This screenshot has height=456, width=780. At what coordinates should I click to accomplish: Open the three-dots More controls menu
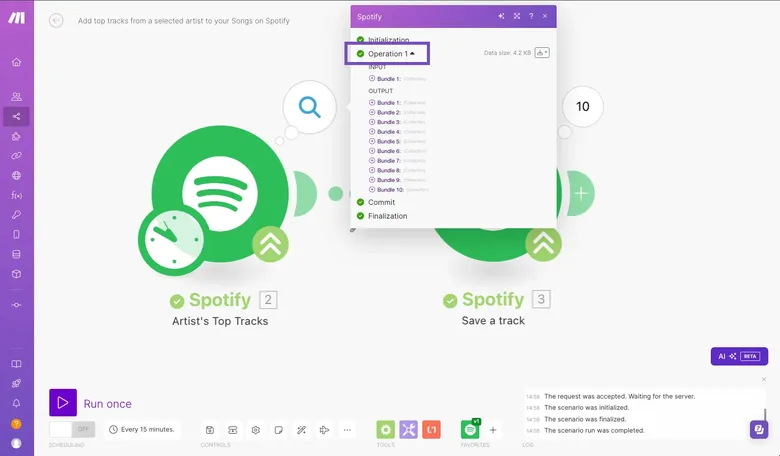pos(347,430)
